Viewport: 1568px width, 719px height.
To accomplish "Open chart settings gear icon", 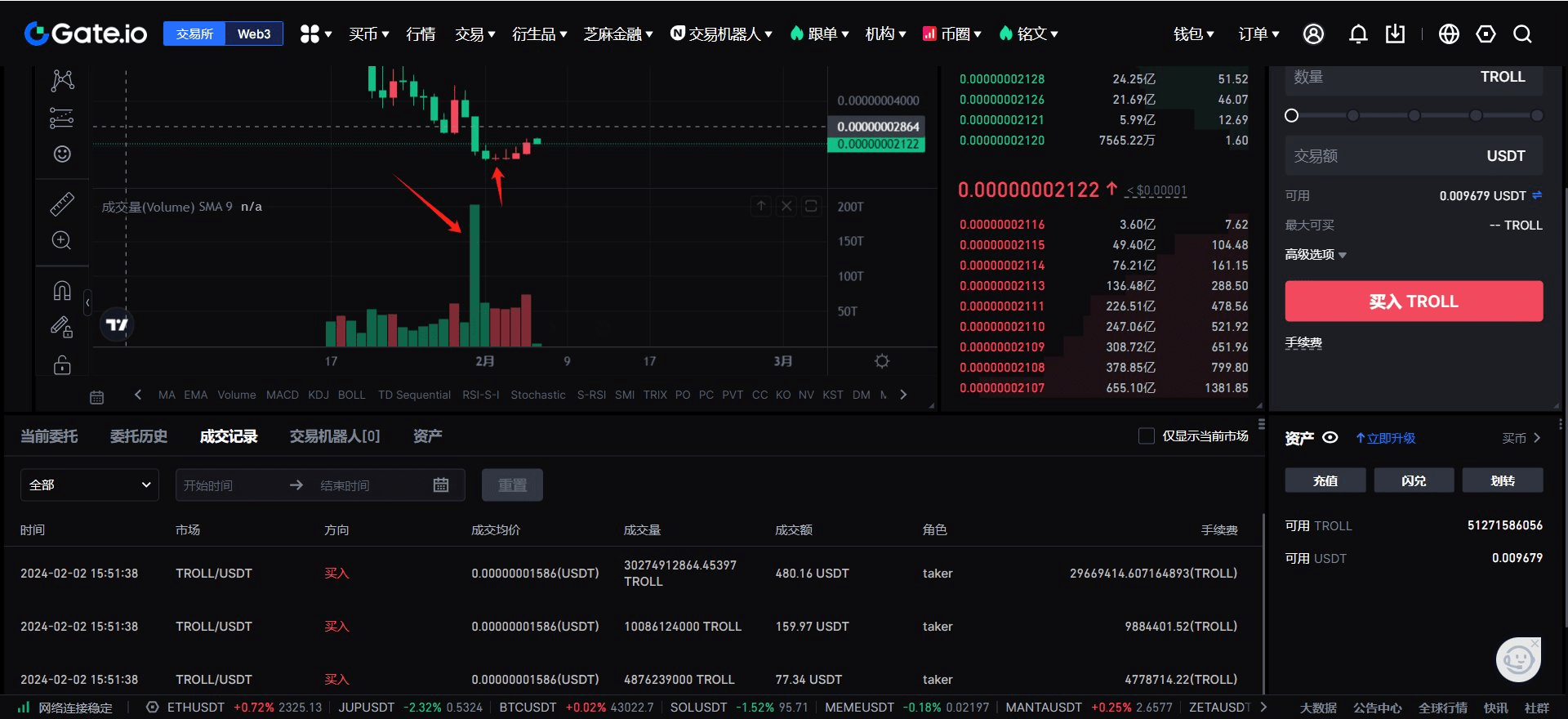I will point(882,361).
